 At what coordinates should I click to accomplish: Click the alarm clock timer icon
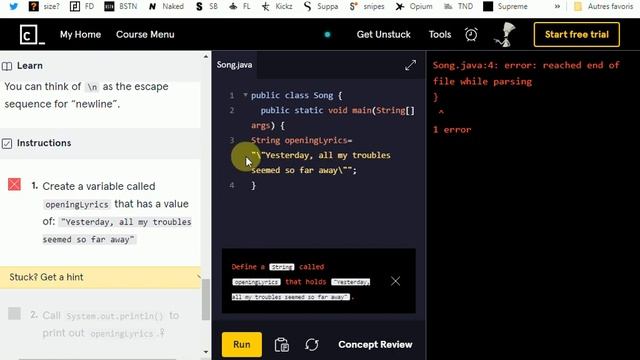pos(471,35)
